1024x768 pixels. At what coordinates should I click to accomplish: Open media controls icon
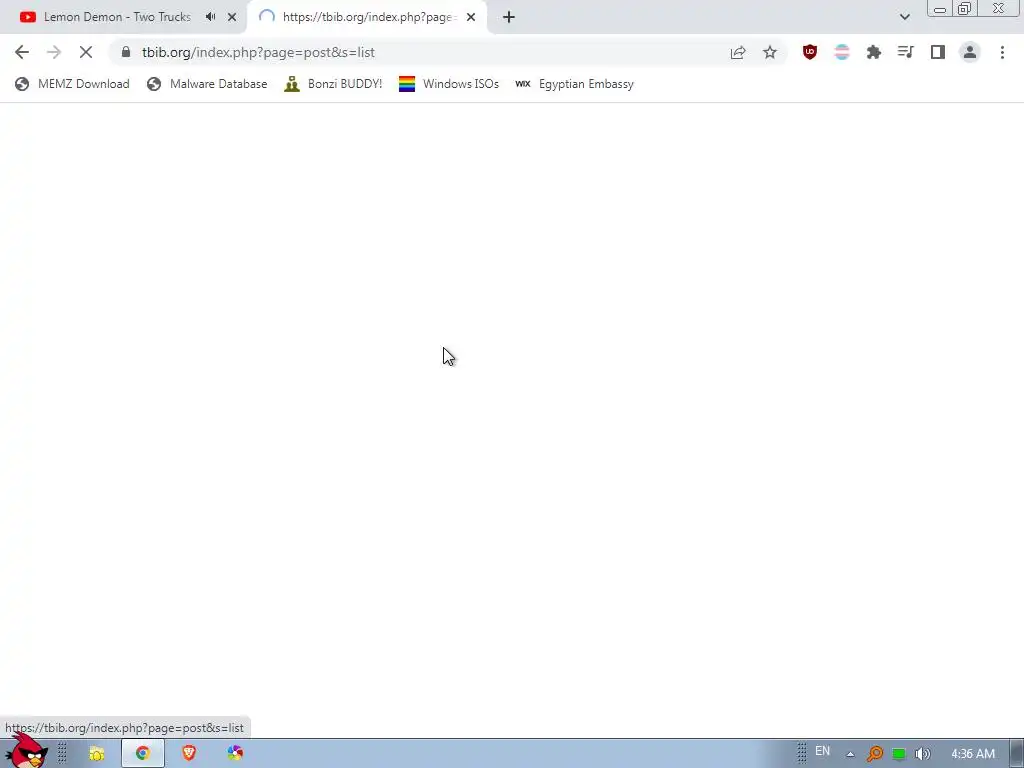[x=906, y=52]
